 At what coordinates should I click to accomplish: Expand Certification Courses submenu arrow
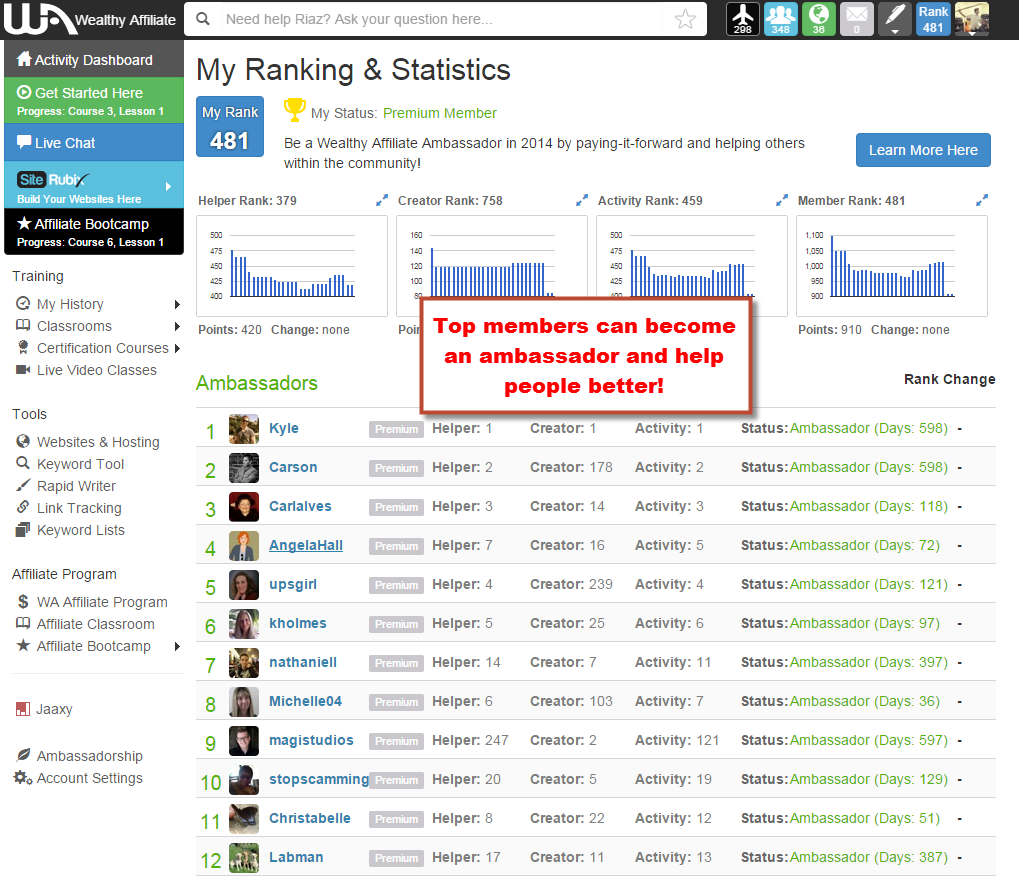pyautogui.click(x=177, y=348)
